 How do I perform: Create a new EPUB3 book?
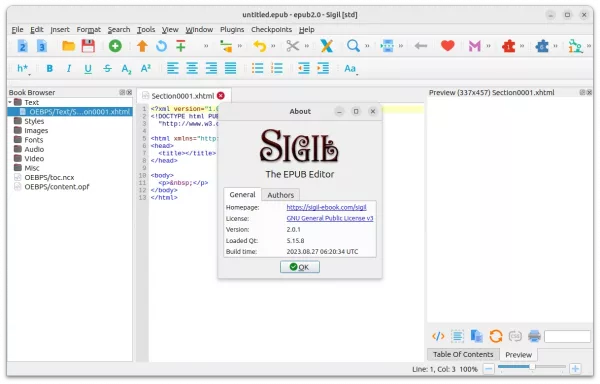pos(42,46)
